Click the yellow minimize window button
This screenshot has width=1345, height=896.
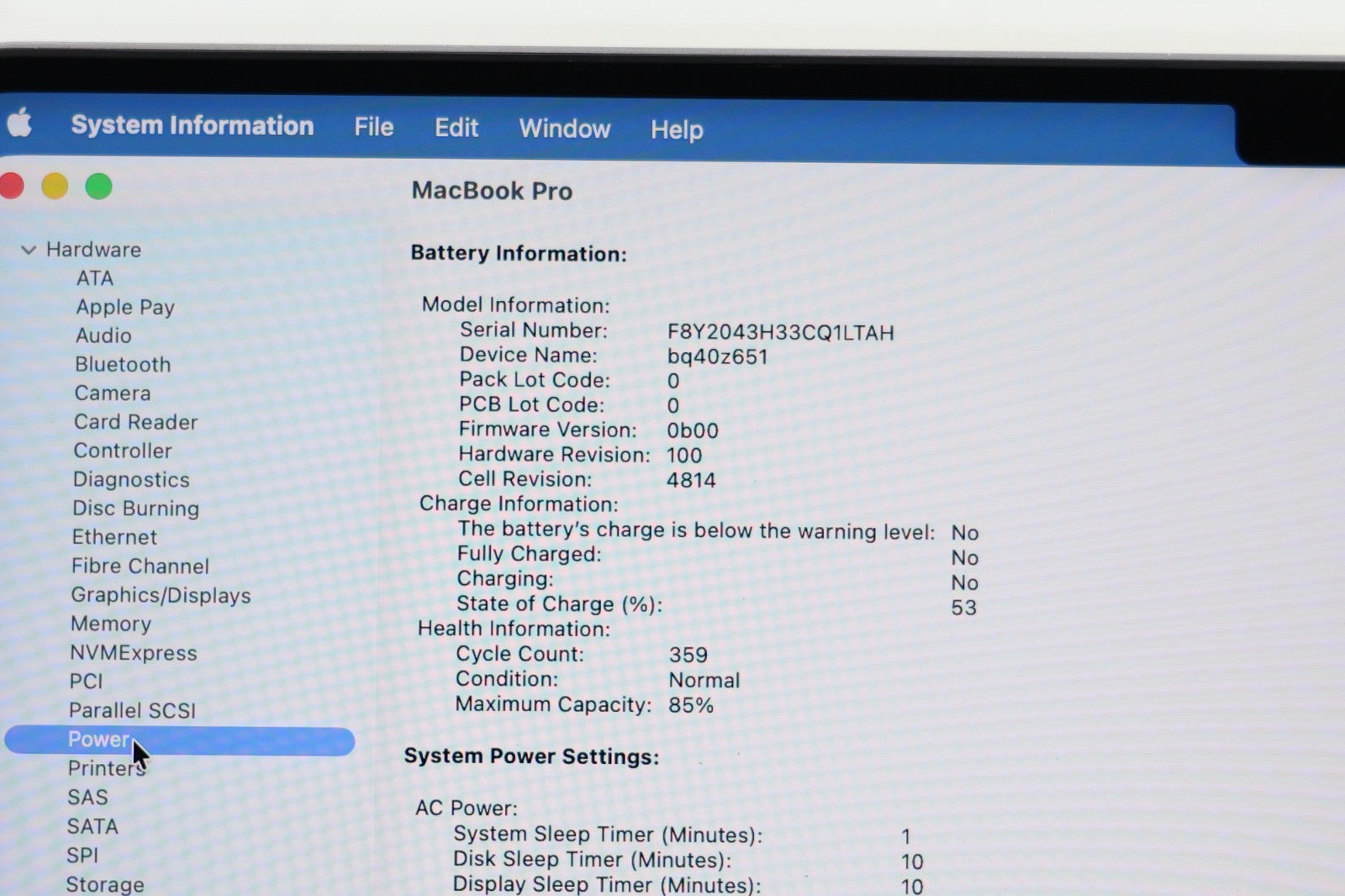[55, 186]
